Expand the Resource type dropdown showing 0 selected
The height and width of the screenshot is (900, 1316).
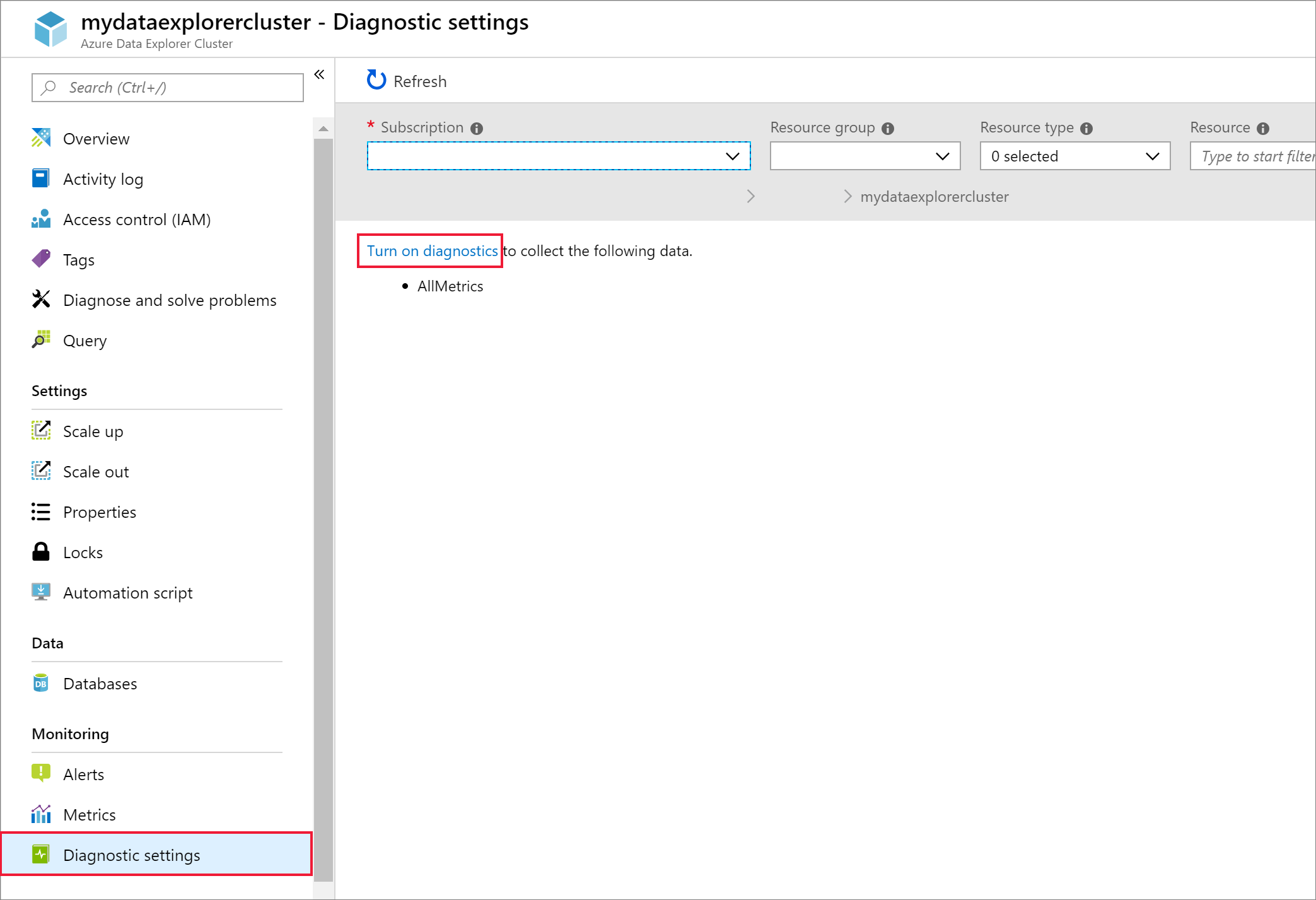click(1074, 157)
